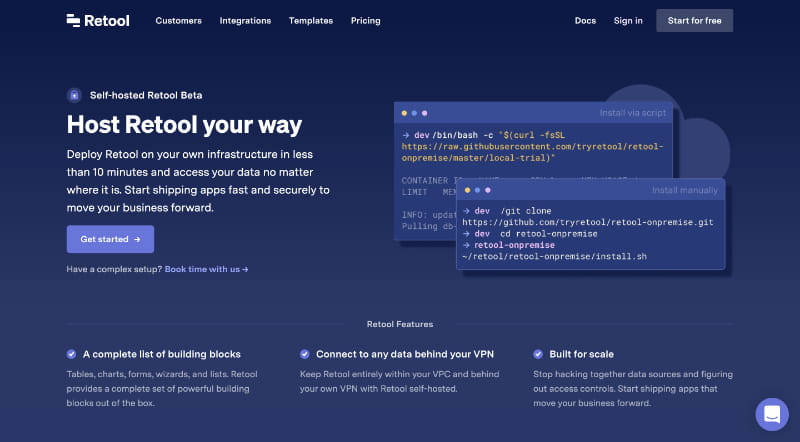800x442 pixels.
Task: Click the Self-hosted Retool Beta label
Action: coord(146,95)
